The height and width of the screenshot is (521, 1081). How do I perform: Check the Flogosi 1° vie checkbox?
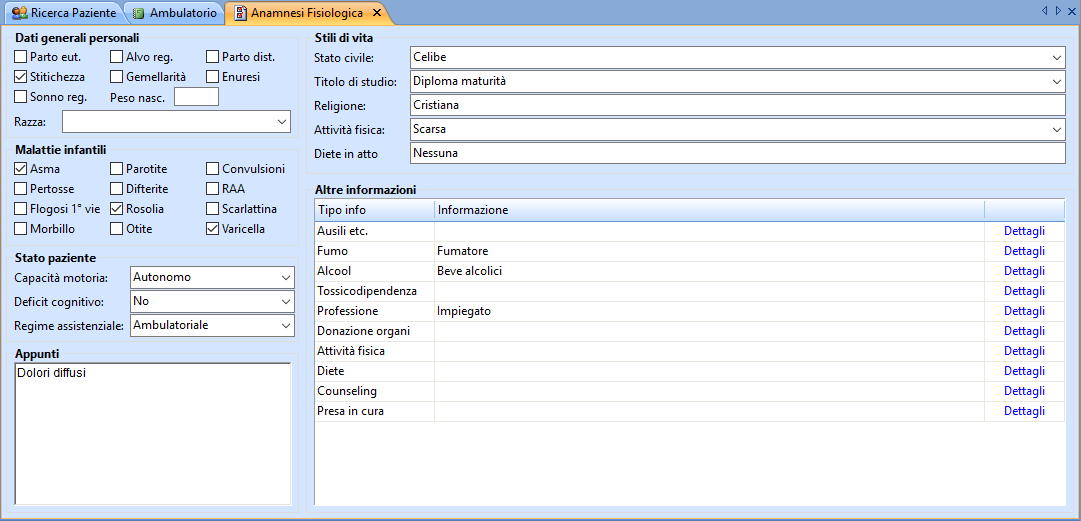click(21, 209)
